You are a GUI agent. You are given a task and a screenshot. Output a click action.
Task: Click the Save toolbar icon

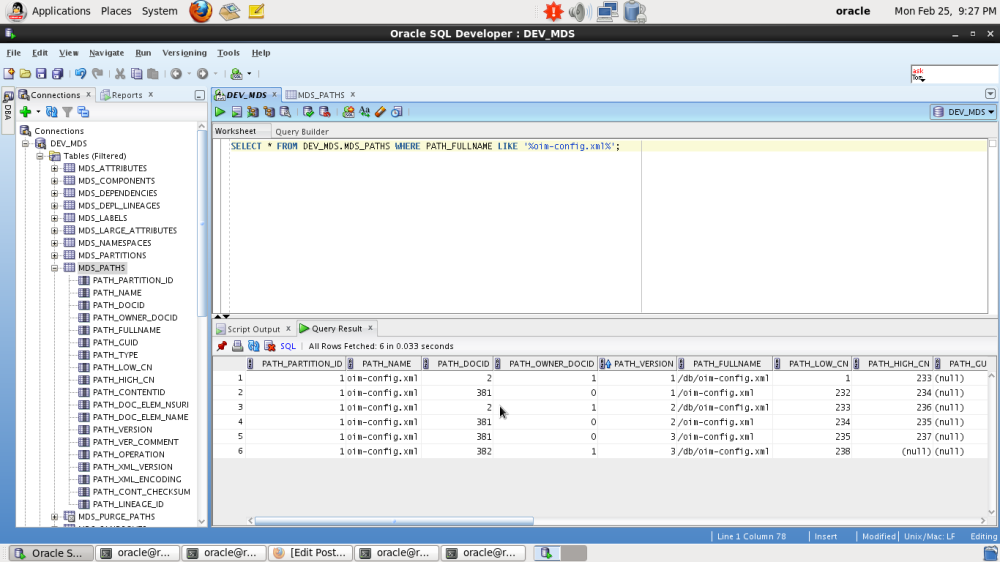(41, 74)
